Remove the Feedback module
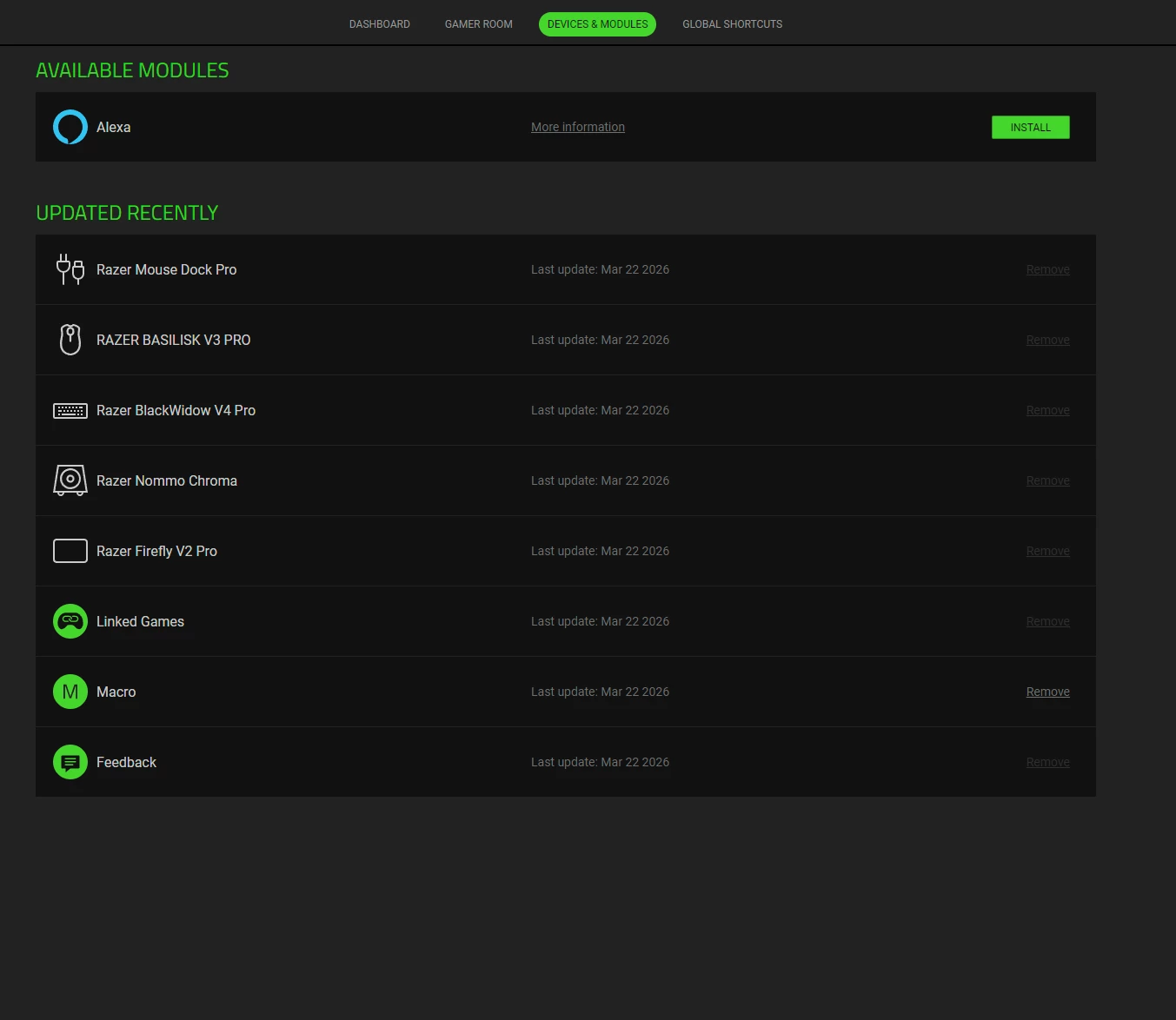This screenshot has width=1176, height=1020. click(1048, 762)
